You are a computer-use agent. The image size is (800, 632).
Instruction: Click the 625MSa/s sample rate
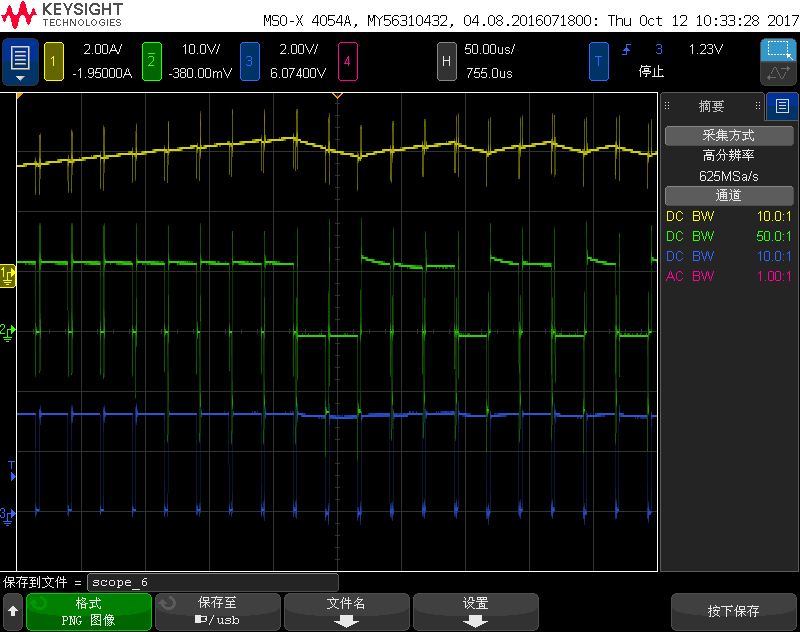[x=729, y=176]
